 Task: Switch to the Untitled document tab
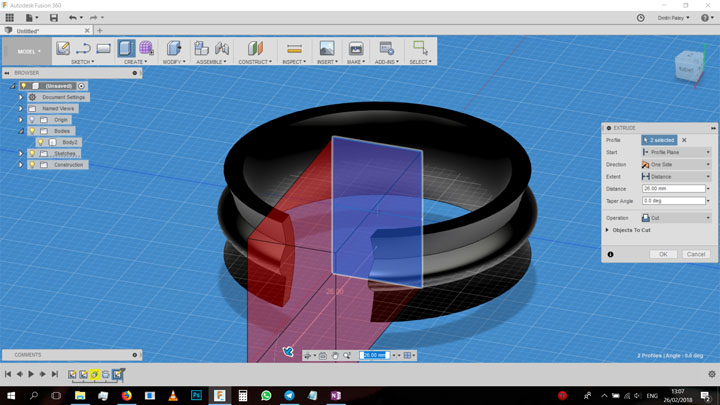[x=46, y=31]
